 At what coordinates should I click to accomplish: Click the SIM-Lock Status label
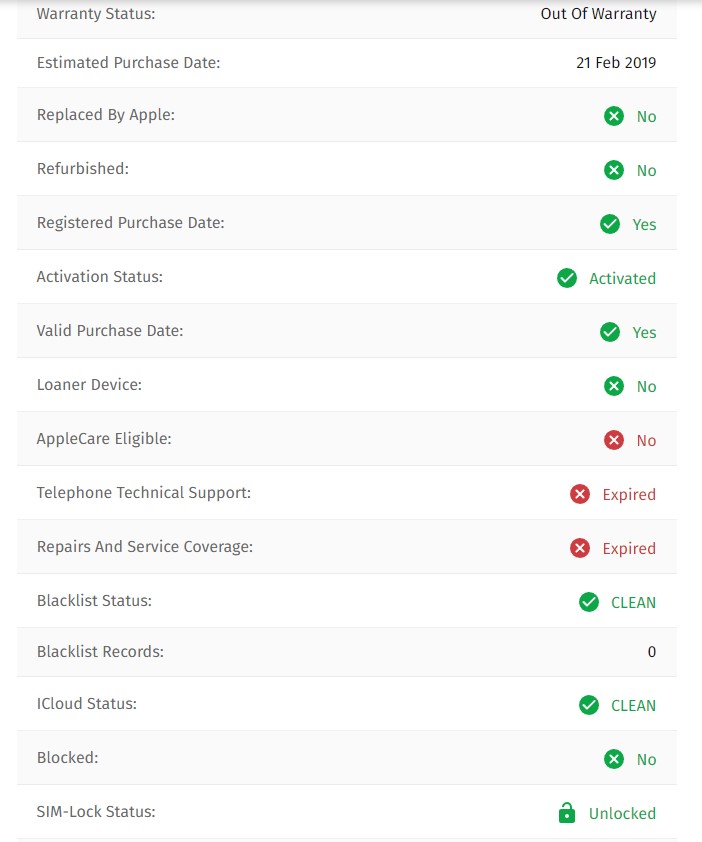click(96, 811)
